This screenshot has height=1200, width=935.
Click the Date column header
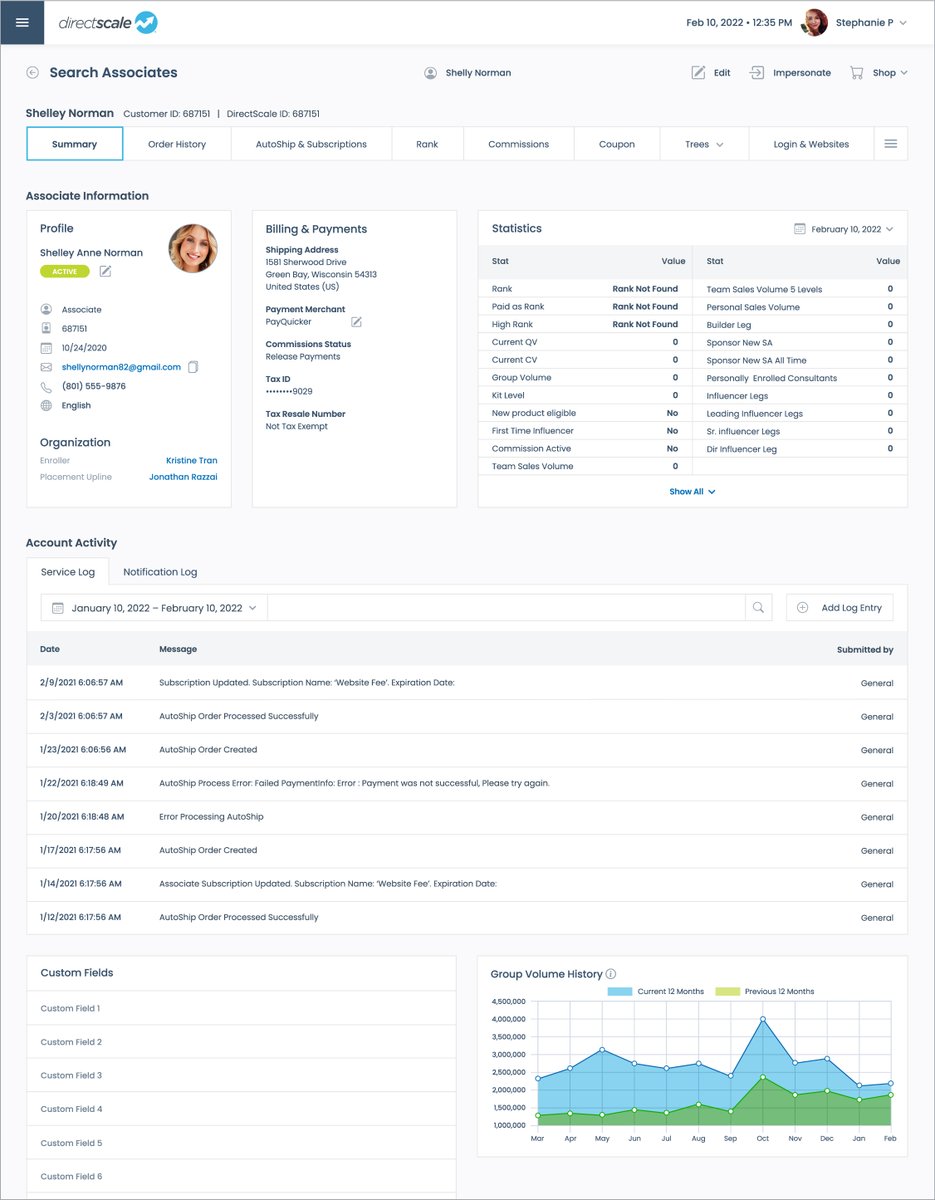pos(50,649)
